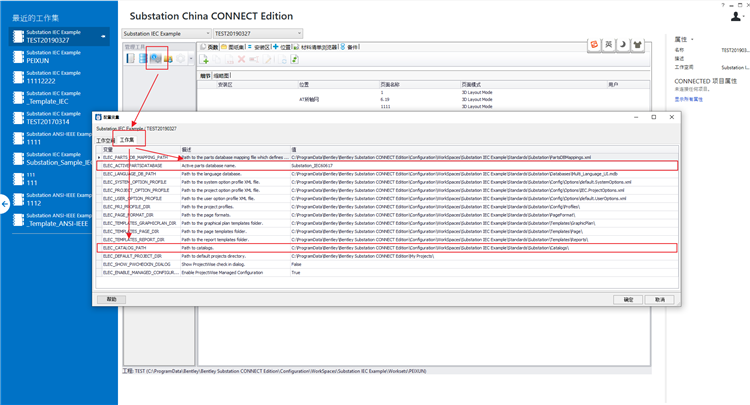Click the red X delete page icon
The height and width of the screenshot is (405, 750).
coord(241,59)
